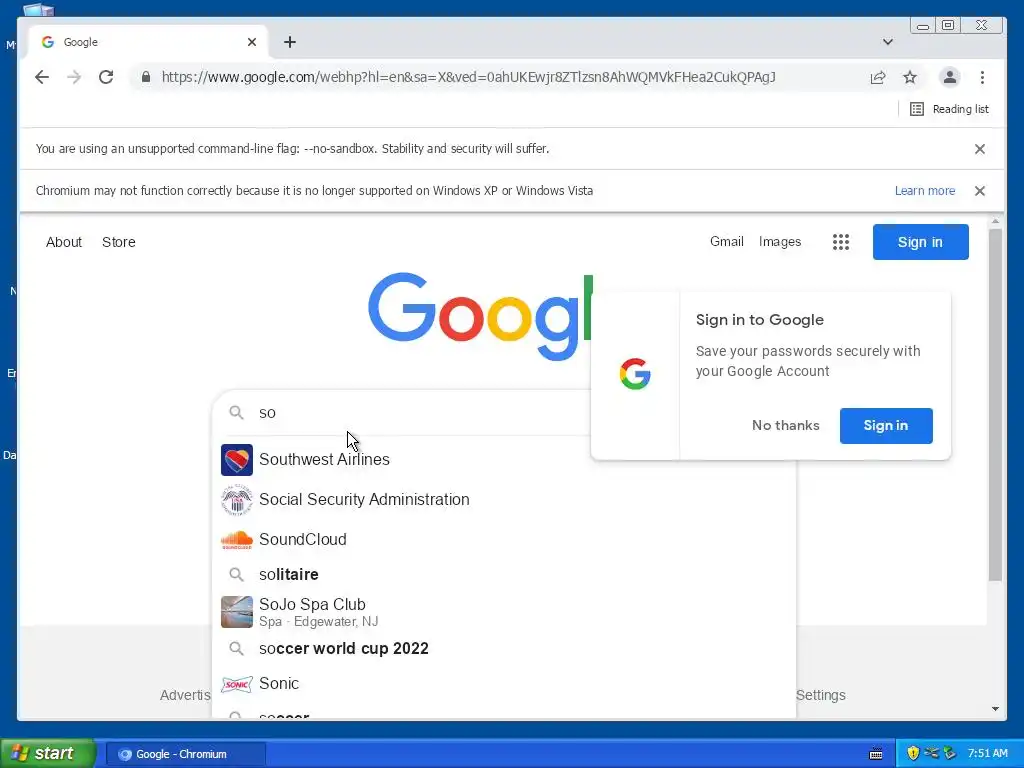Click the page vertical scrollbar thumb

tap(995, 405)
